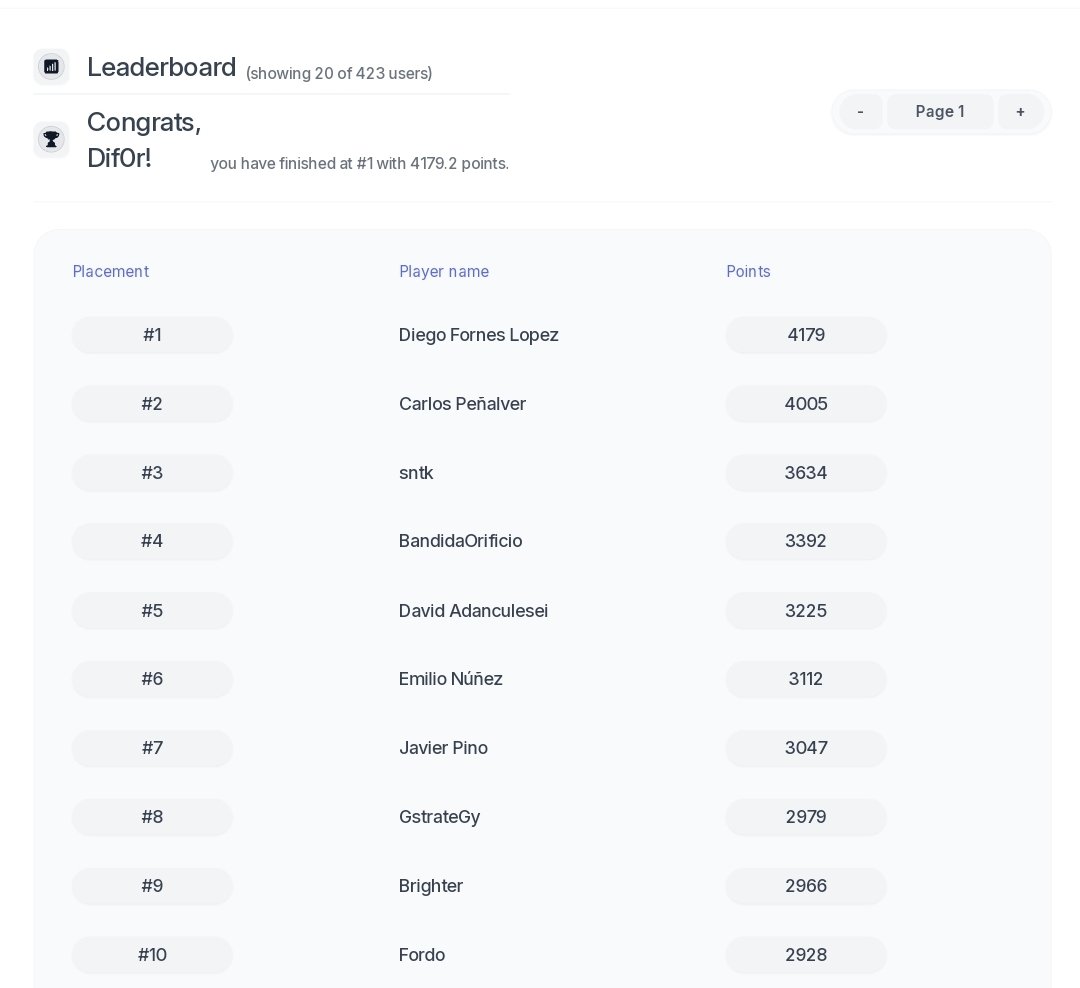Viewport: 1080px width, 988px height.
Task: Select the #6 placement badge
Action: coord(152,679)
